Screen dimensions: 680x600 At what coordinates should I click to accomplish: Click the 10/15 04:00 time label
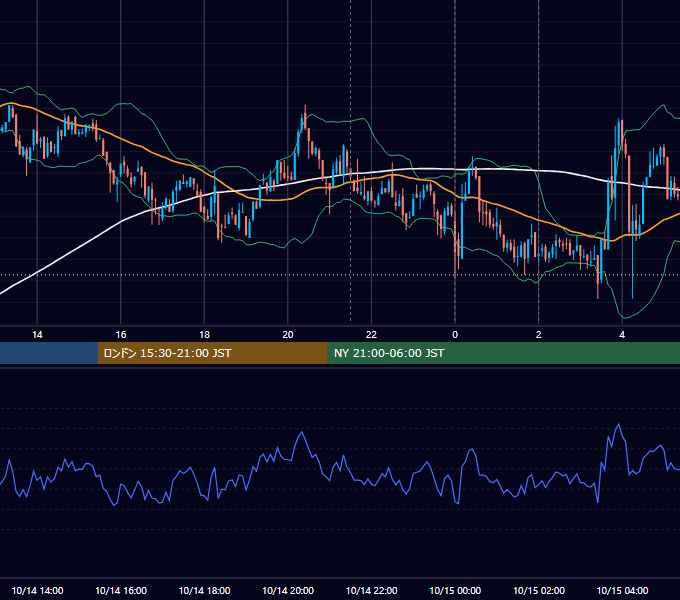[622, 590]
